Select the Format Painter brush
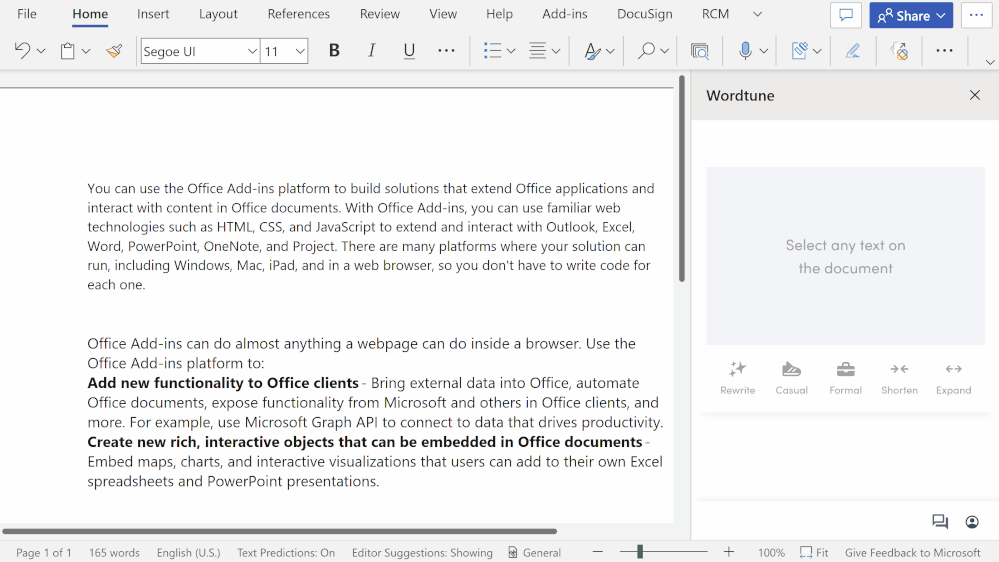 tap(115, 51)
